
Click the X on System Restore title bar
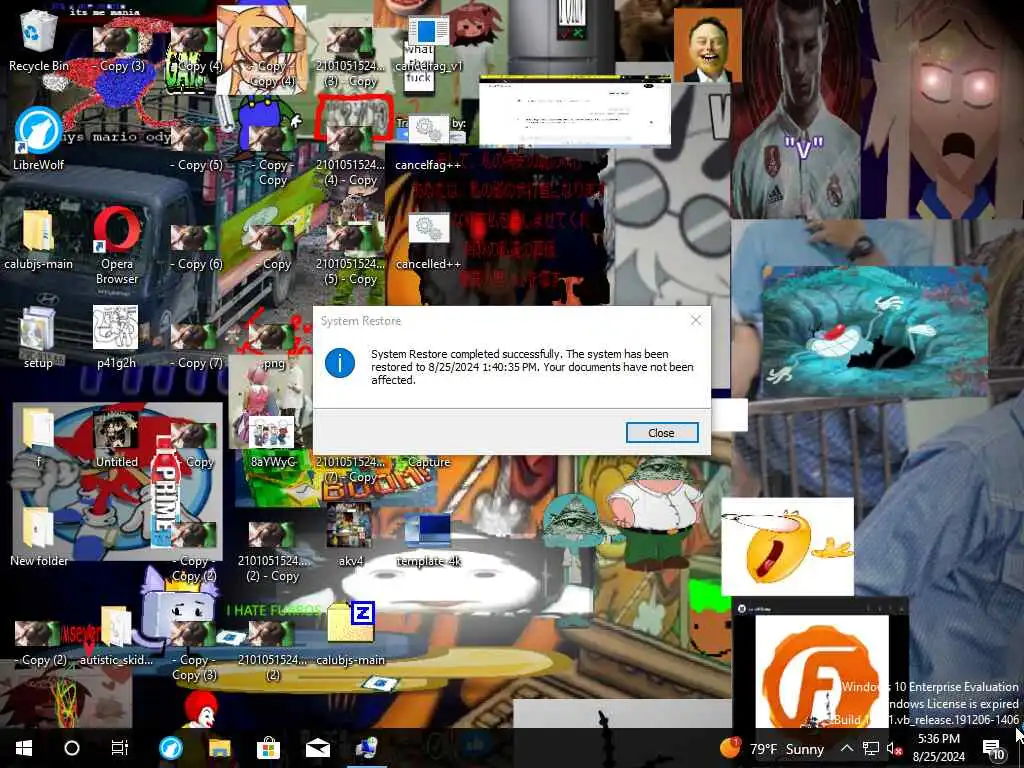click(x=696, y=320)
